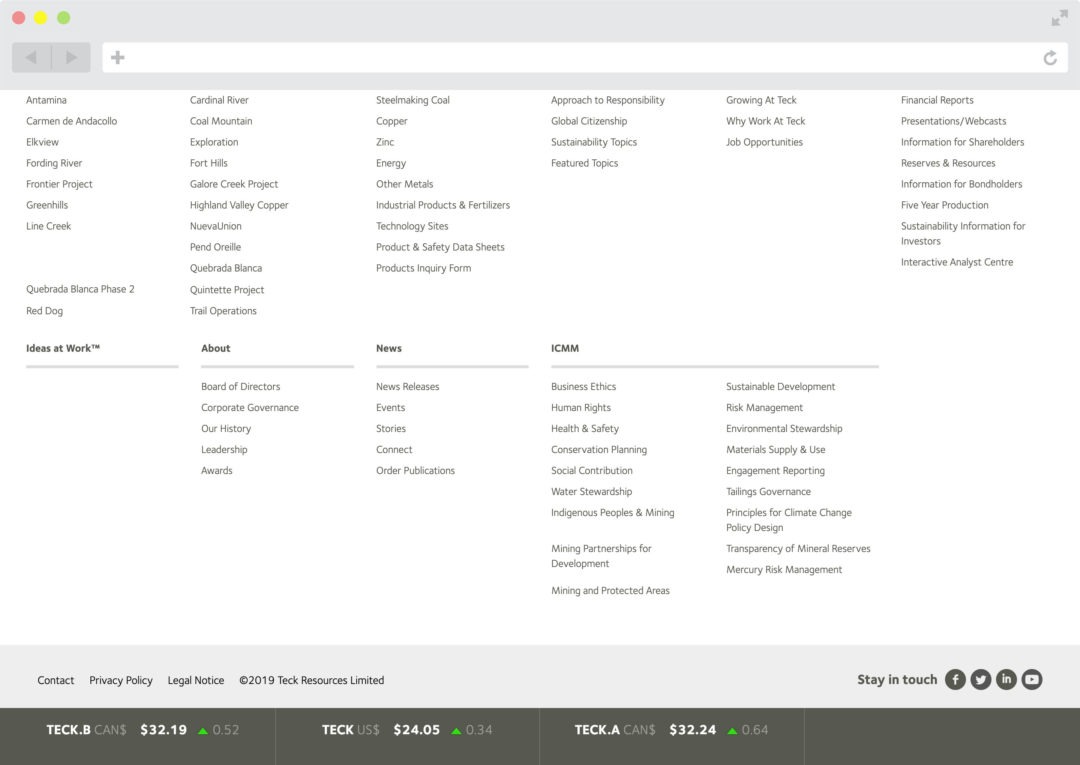Open the Financial Reports page
Screen dimensions: 1080x765
[x=937, y=100]
